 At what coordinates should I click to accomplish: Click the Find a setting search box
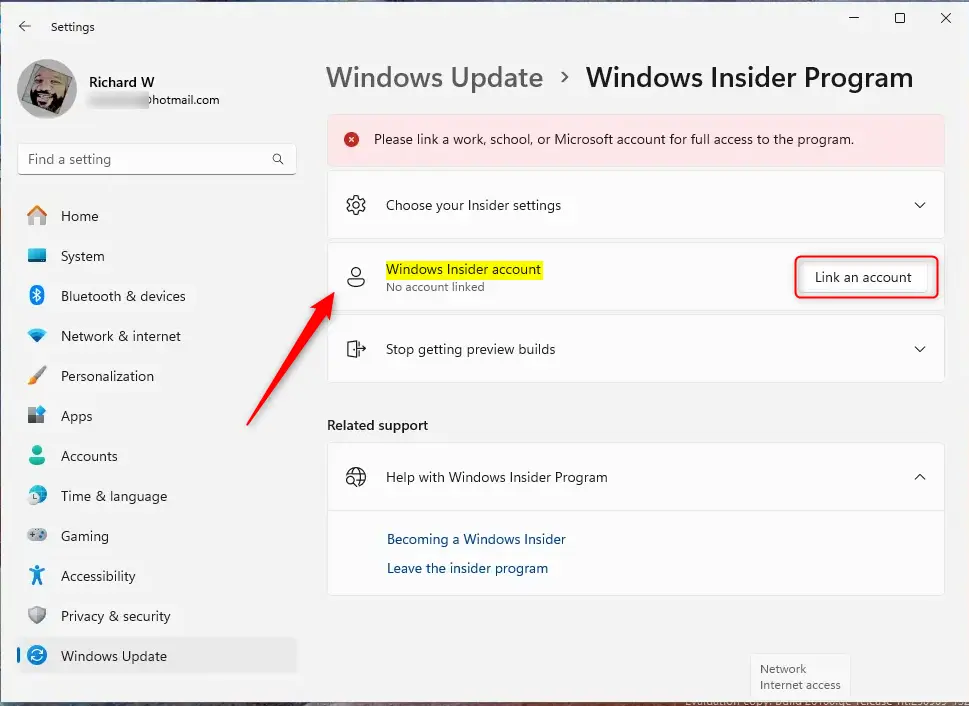(157, 159)
